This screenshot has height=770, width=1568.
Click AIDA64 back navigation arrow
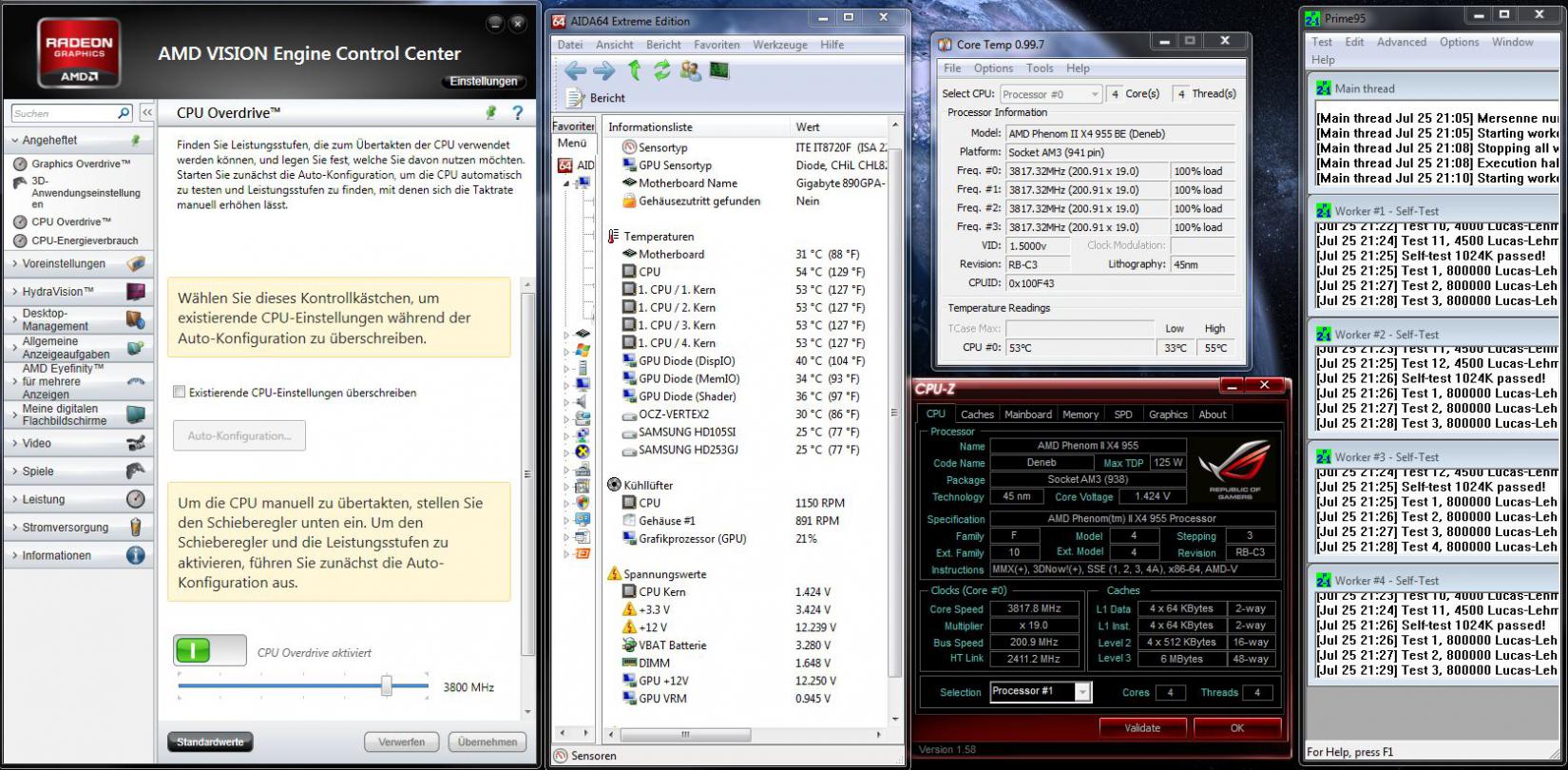pos(575,70)
